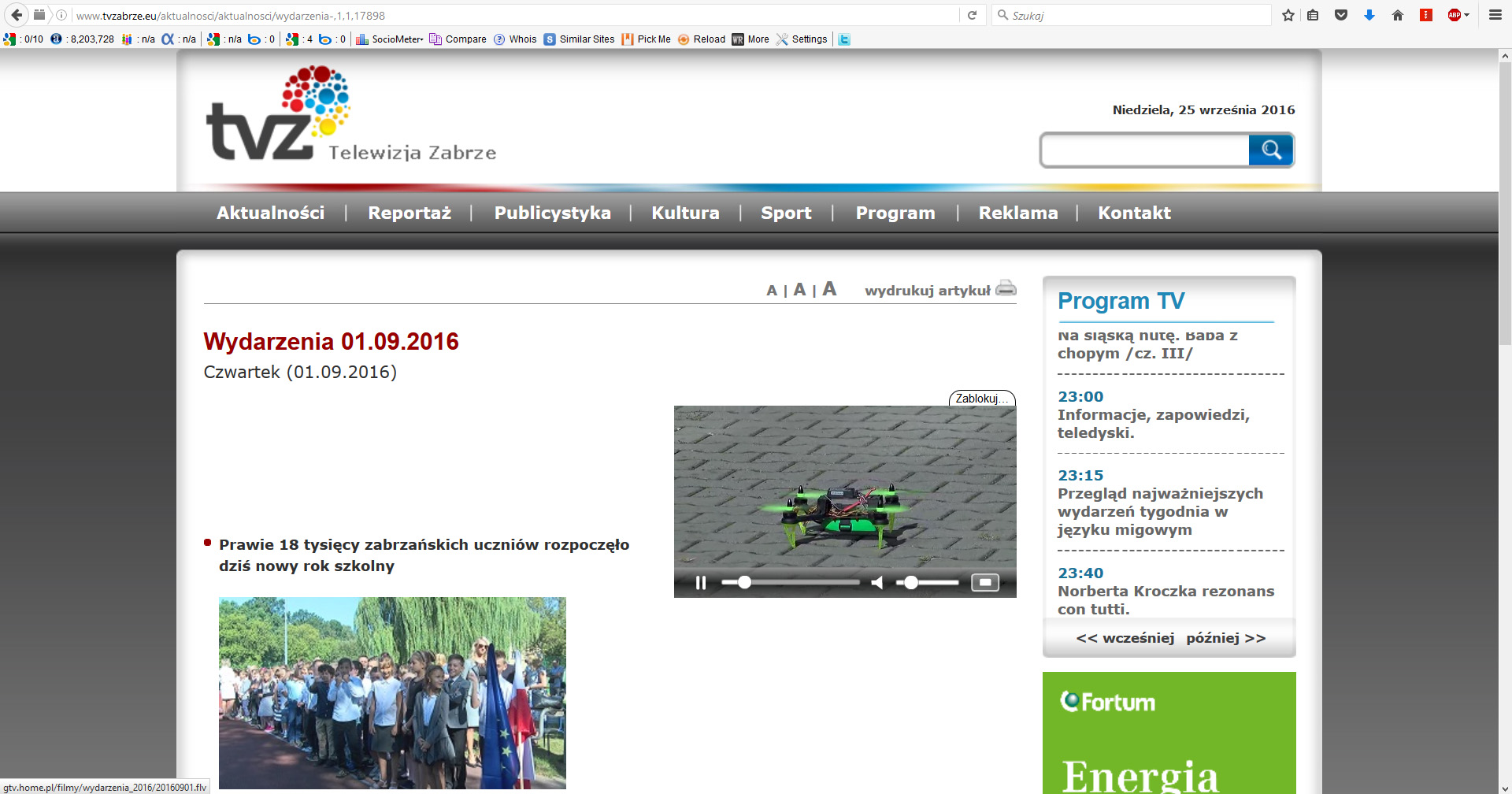Click the Twitter bird toolbar icon
This screenshot has width=1512, height=794.
844,39
